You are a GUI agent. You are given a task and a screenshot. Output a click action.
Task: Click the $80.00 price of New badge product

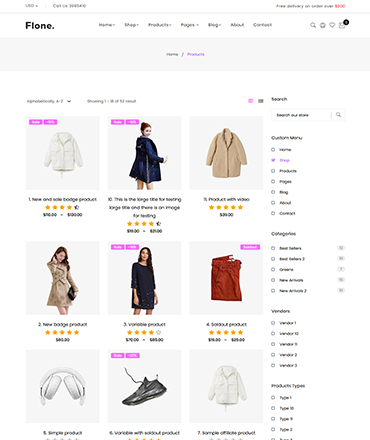click(62, 340)
